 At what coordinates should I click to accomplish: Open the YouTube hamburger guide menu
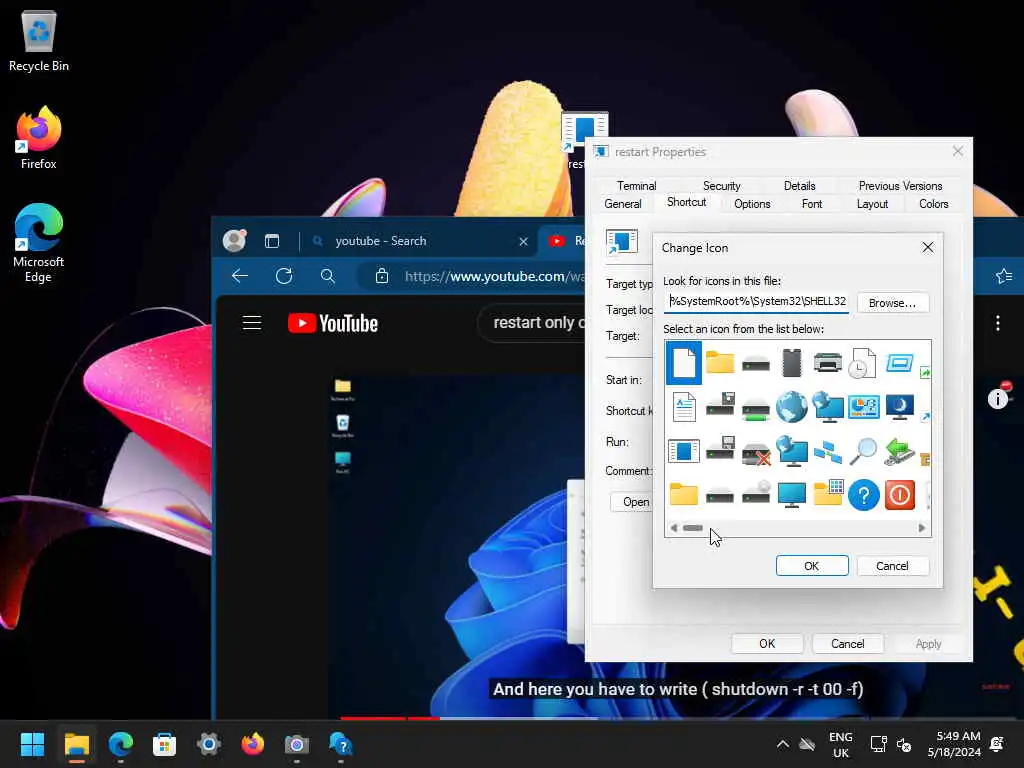pyautogui.click(x=252, y=323)
